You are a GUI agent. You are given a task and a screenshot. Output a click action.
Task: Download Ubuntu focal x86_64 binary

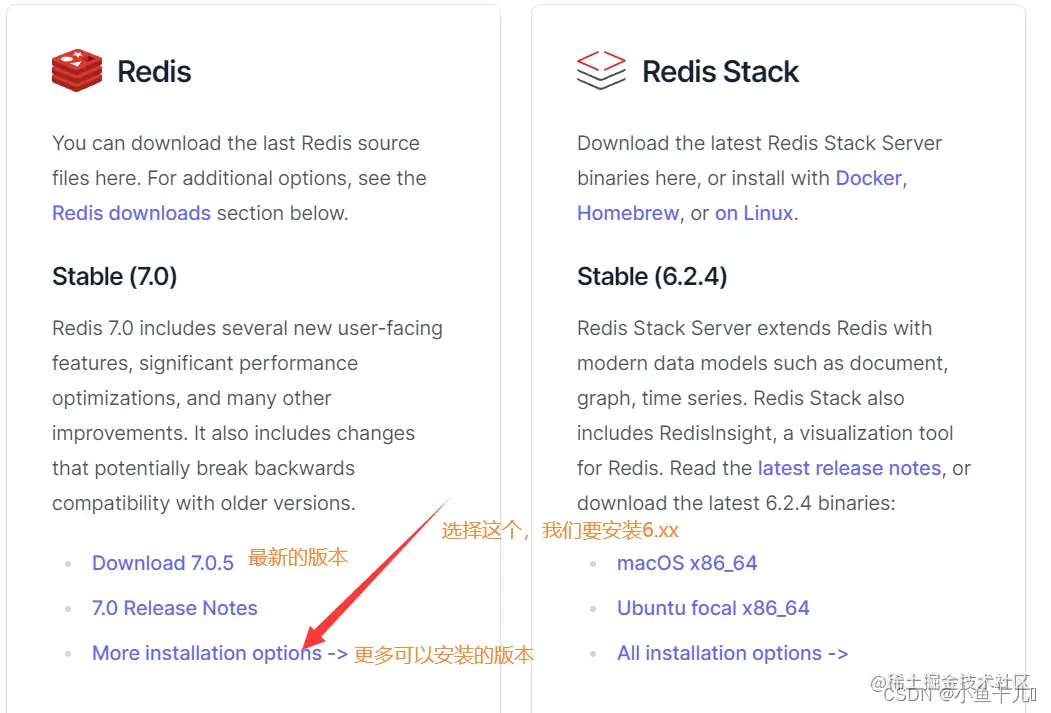point(713,608)
